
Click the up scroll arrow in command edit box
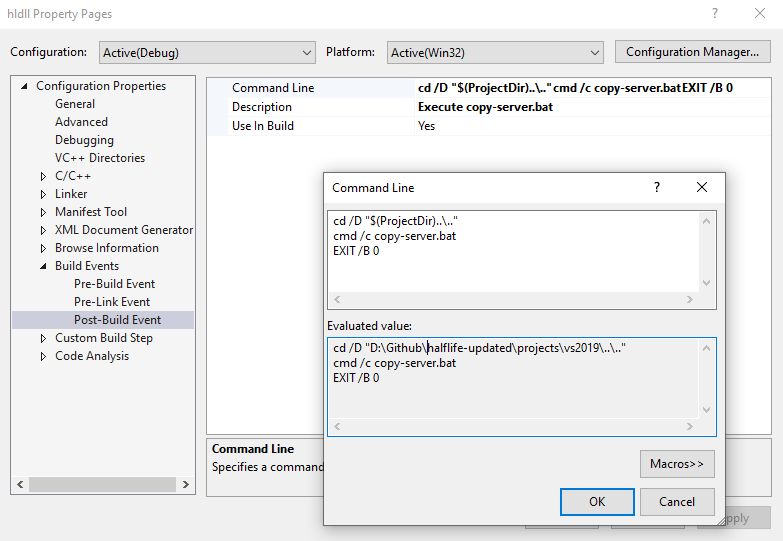tap(706, 221)
